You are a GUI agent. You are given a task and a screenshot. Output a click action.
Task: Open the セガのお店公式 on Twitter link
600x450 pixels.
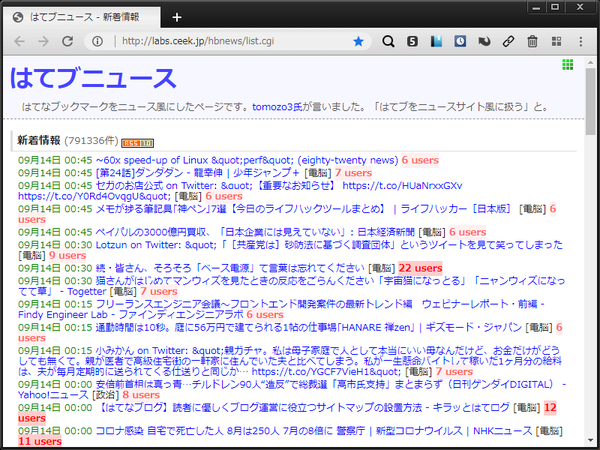click(x=240, y=191)
